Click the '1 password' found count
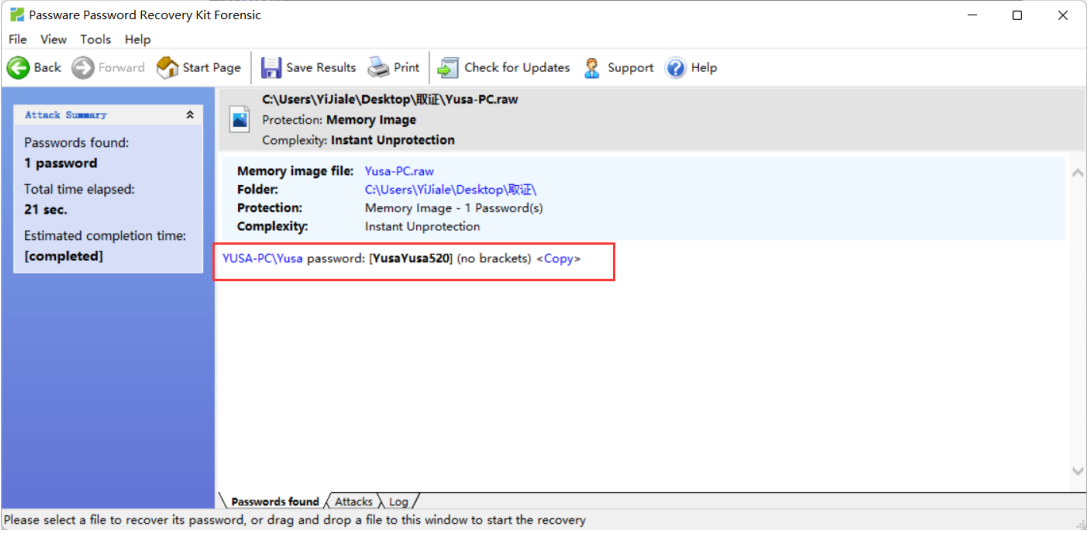 pyautogui.click(x=61, y=163)
